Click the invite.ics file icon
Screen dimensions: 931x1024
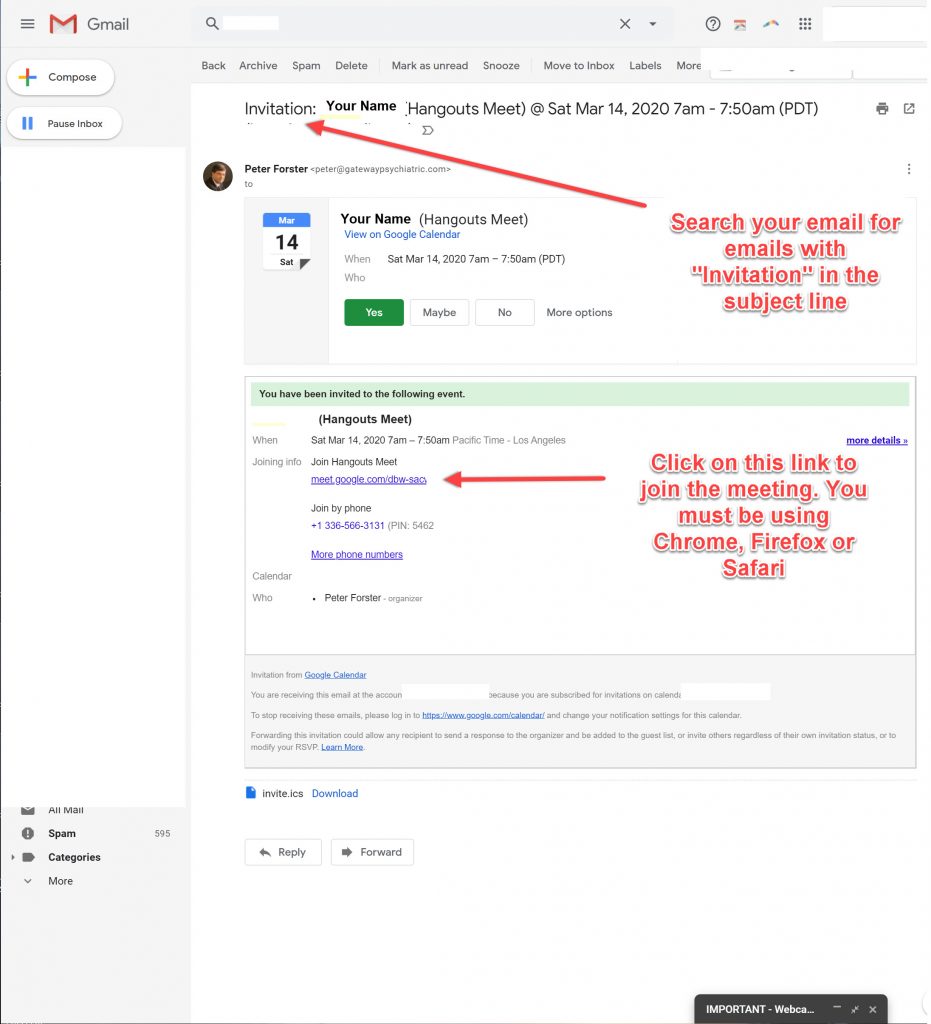click(x=251, y=793)
